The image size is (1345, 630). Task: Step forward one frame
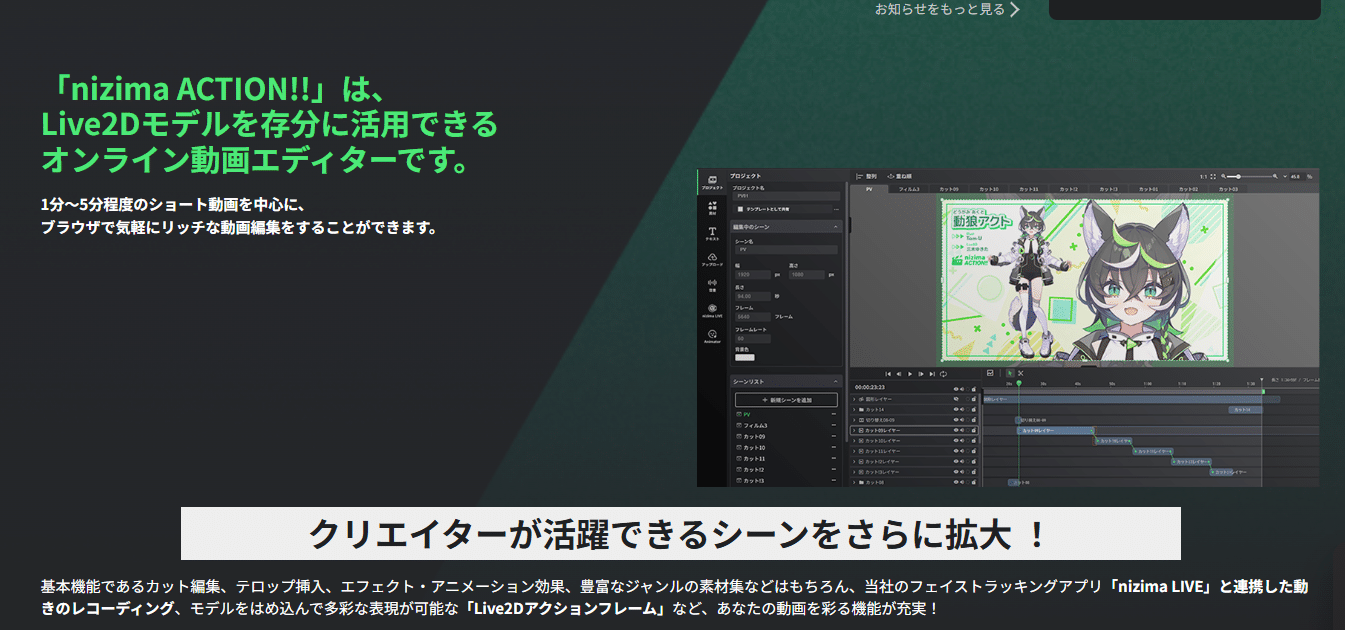[920, 373]
